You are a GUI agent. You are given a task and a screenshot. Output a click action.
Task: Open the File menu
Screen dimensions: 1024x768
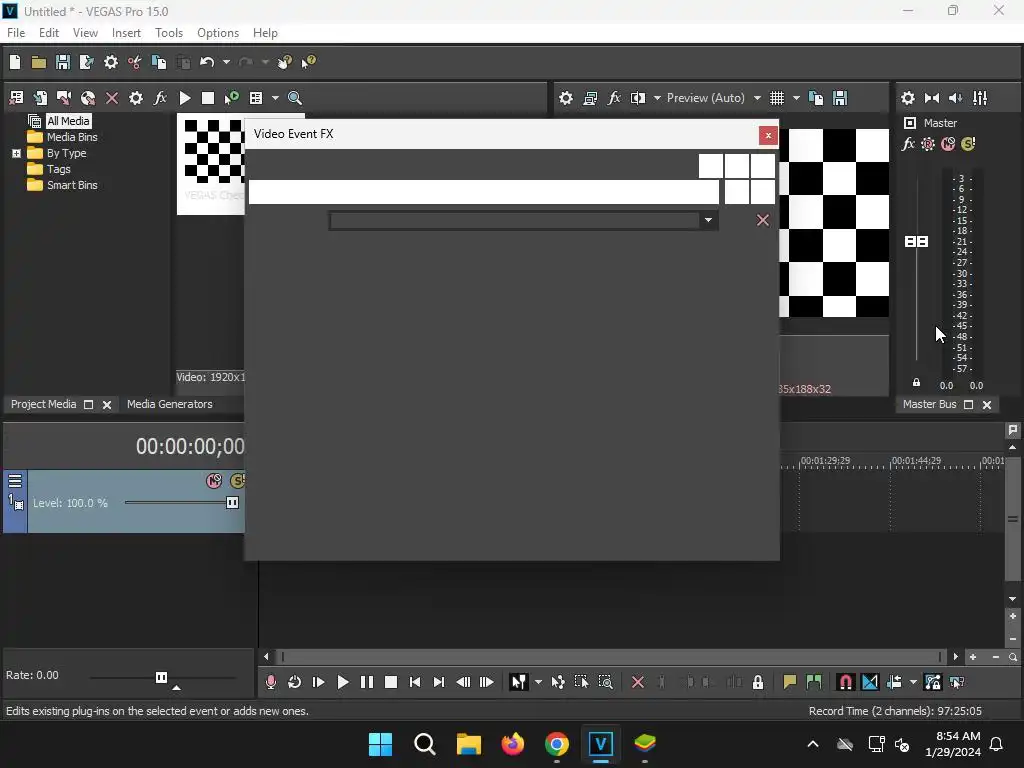pyautogui.click(x=16, y=33)
